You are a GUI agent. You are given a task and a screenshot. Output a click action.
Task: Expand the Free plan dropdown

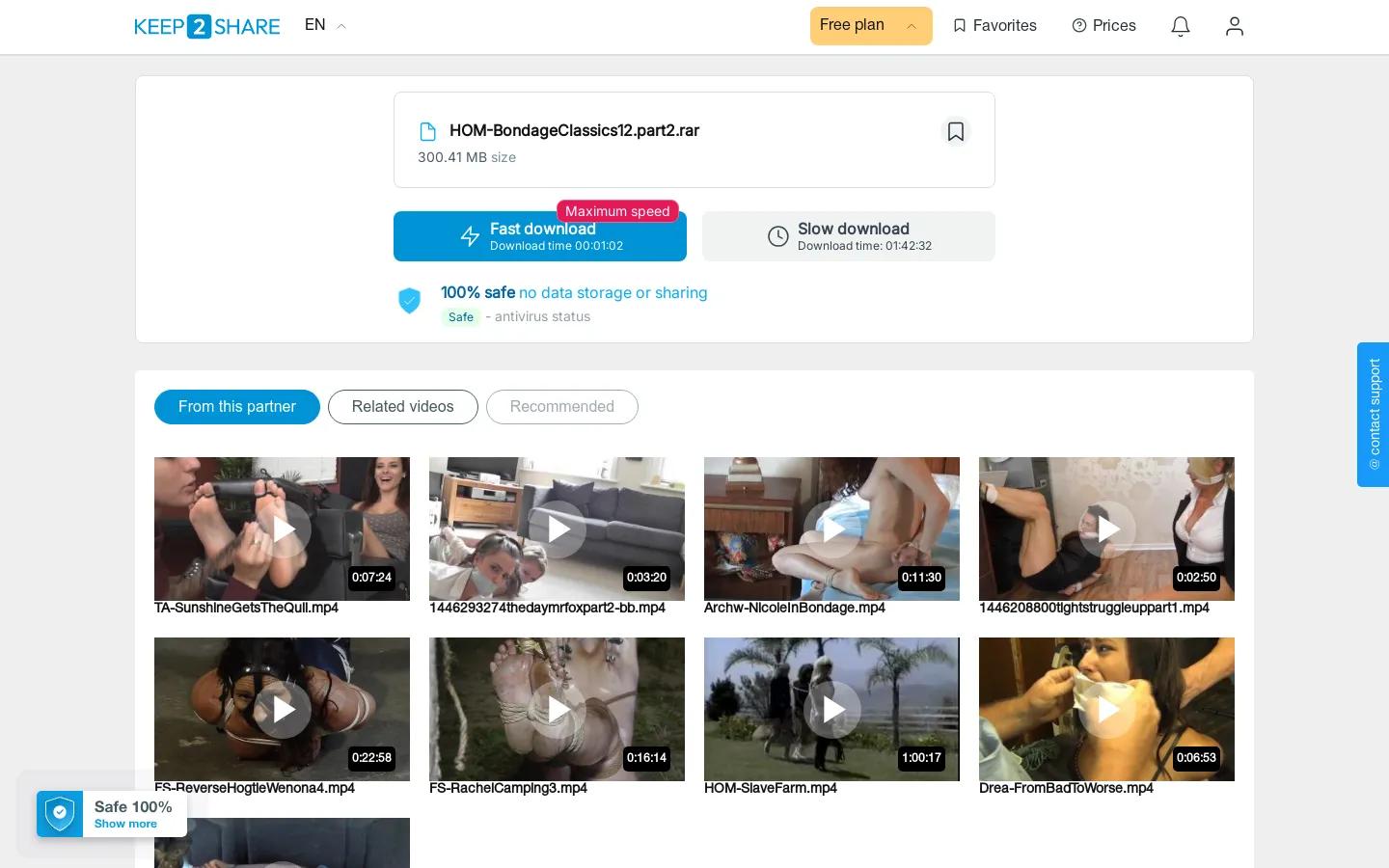[x=871, y=26]
